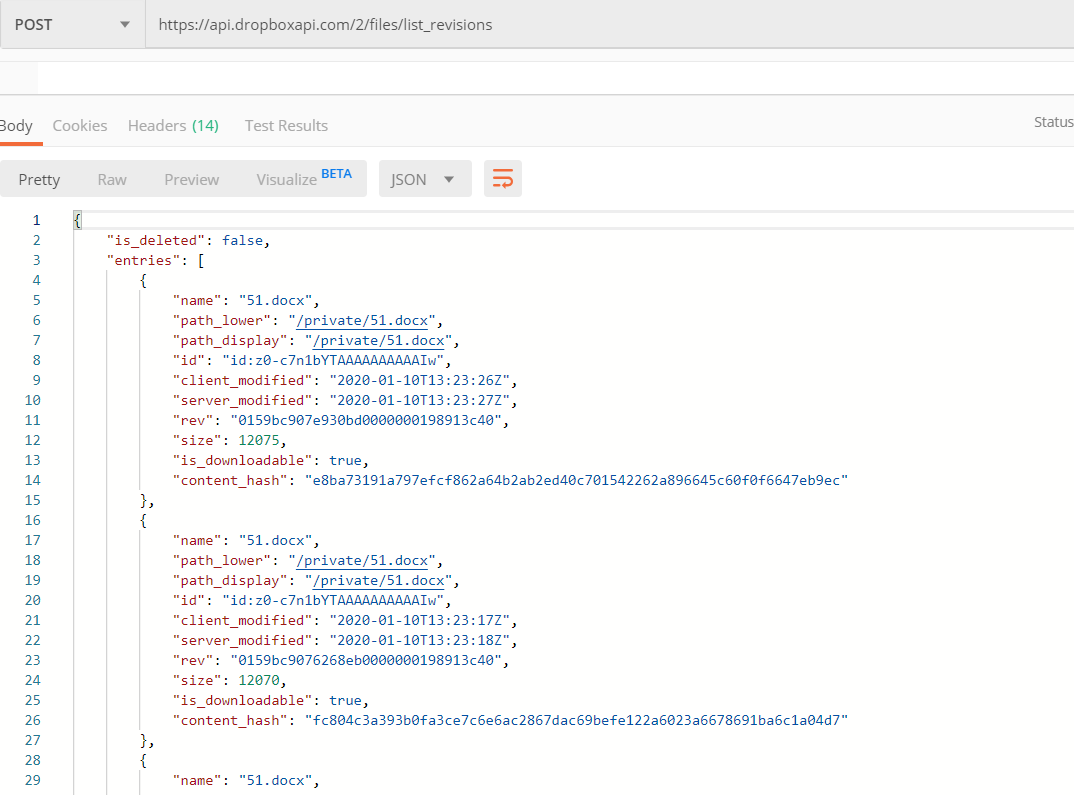This screenshot has width=1074, height=795.
Task: Open the Test Results tab
Action: coord(286,125)
